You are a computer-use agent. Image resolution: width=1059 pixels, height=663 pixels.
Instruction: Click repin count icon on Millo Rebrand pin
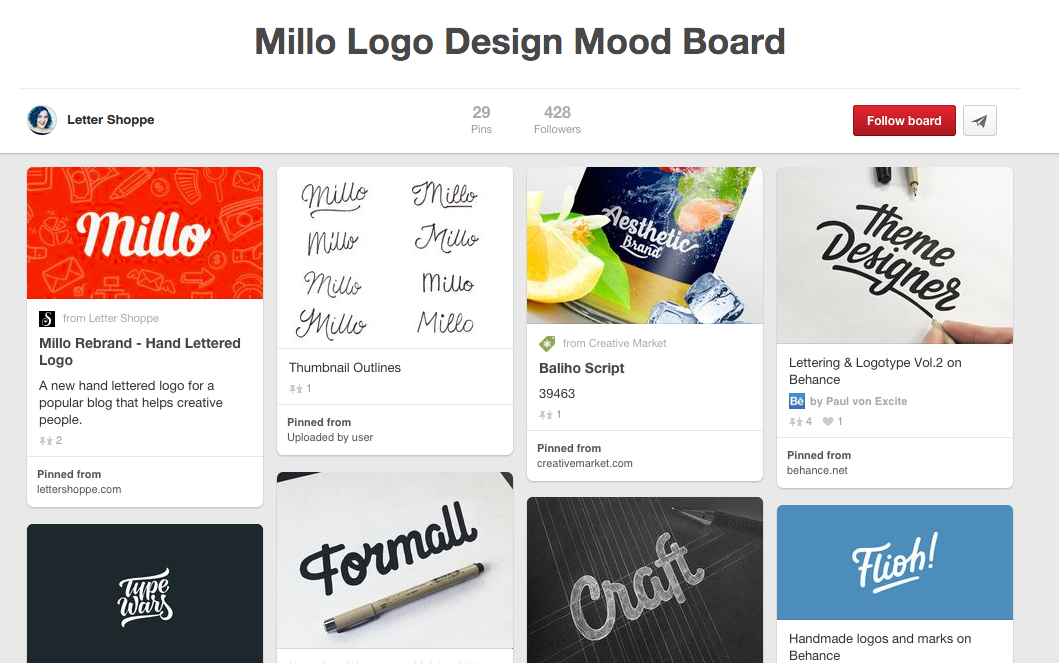tap(46, 441)
